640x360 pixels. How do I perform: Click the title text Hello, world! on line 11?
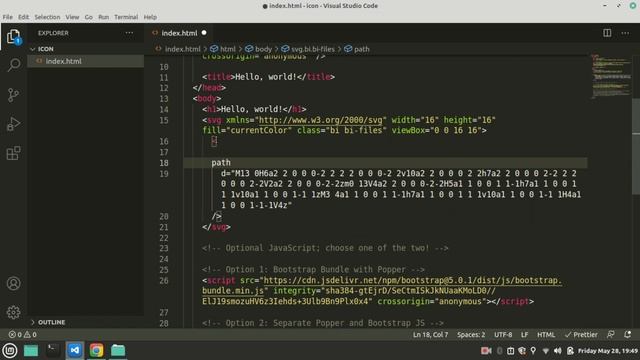[x=266, y=77]
